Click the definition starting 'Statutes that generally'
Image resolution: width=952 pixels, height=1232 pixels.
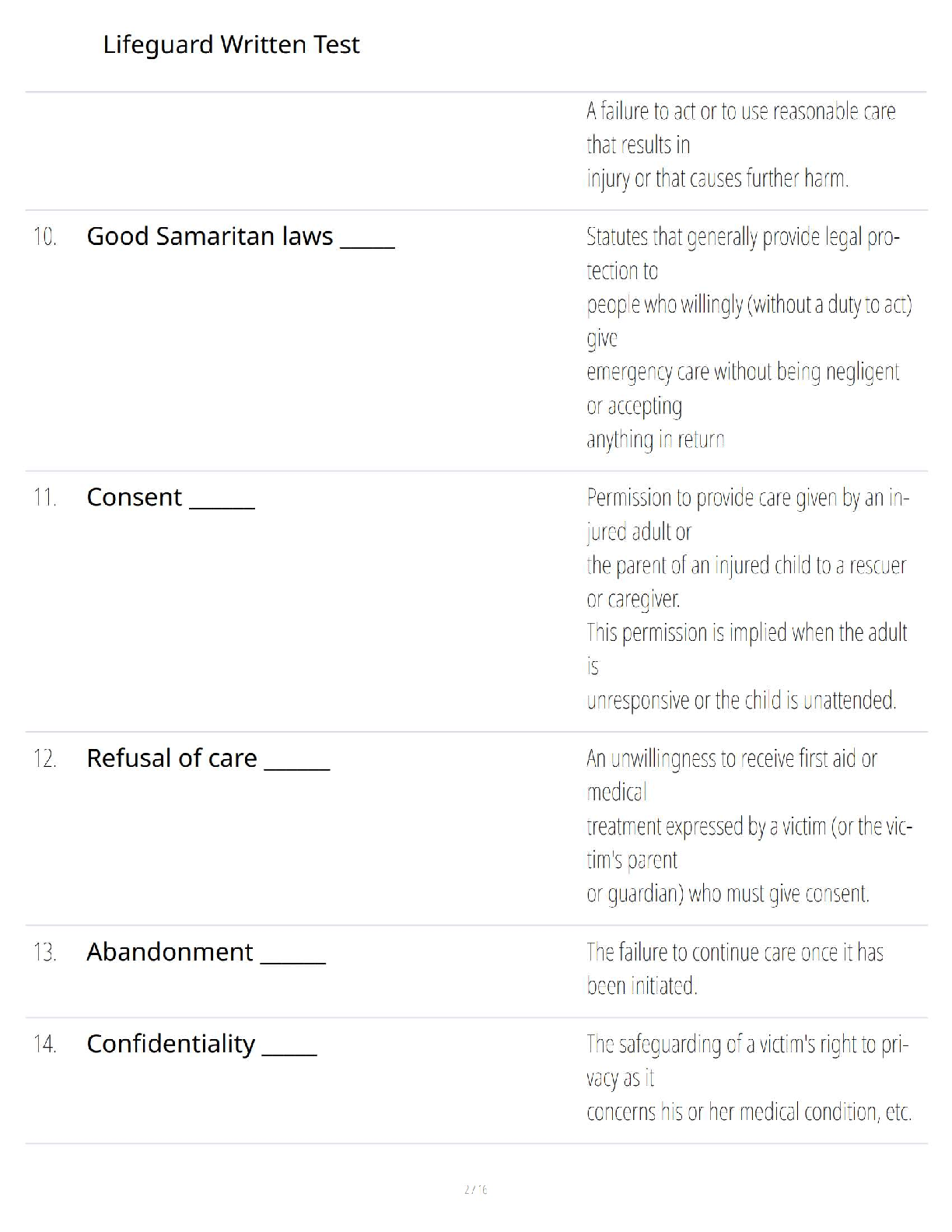[x=747, y=338]
